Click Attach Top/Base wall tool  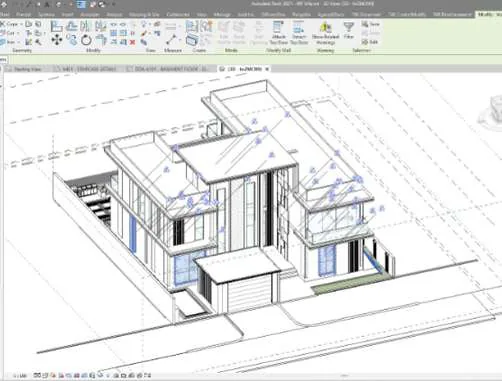point(278,33)
